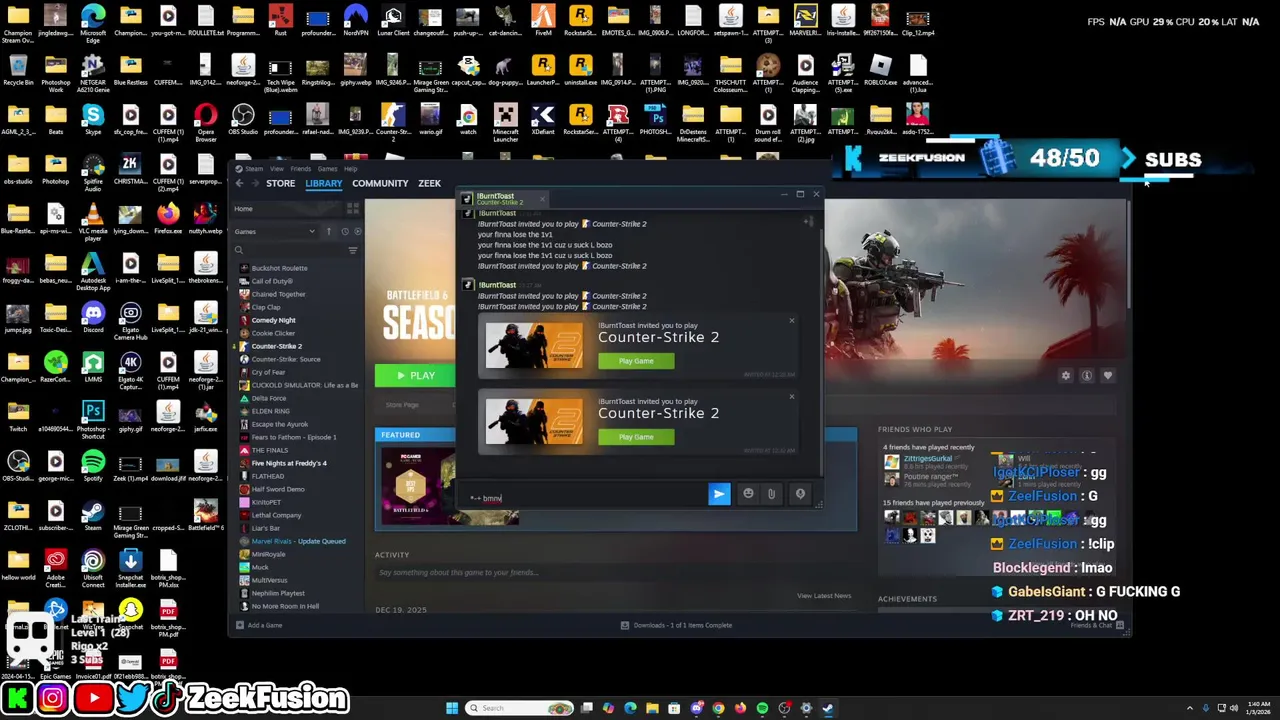Start voice chat with the microphone icon
Image resolution: width=1280 pixels, height=720 pixels.
coord(800,494)
